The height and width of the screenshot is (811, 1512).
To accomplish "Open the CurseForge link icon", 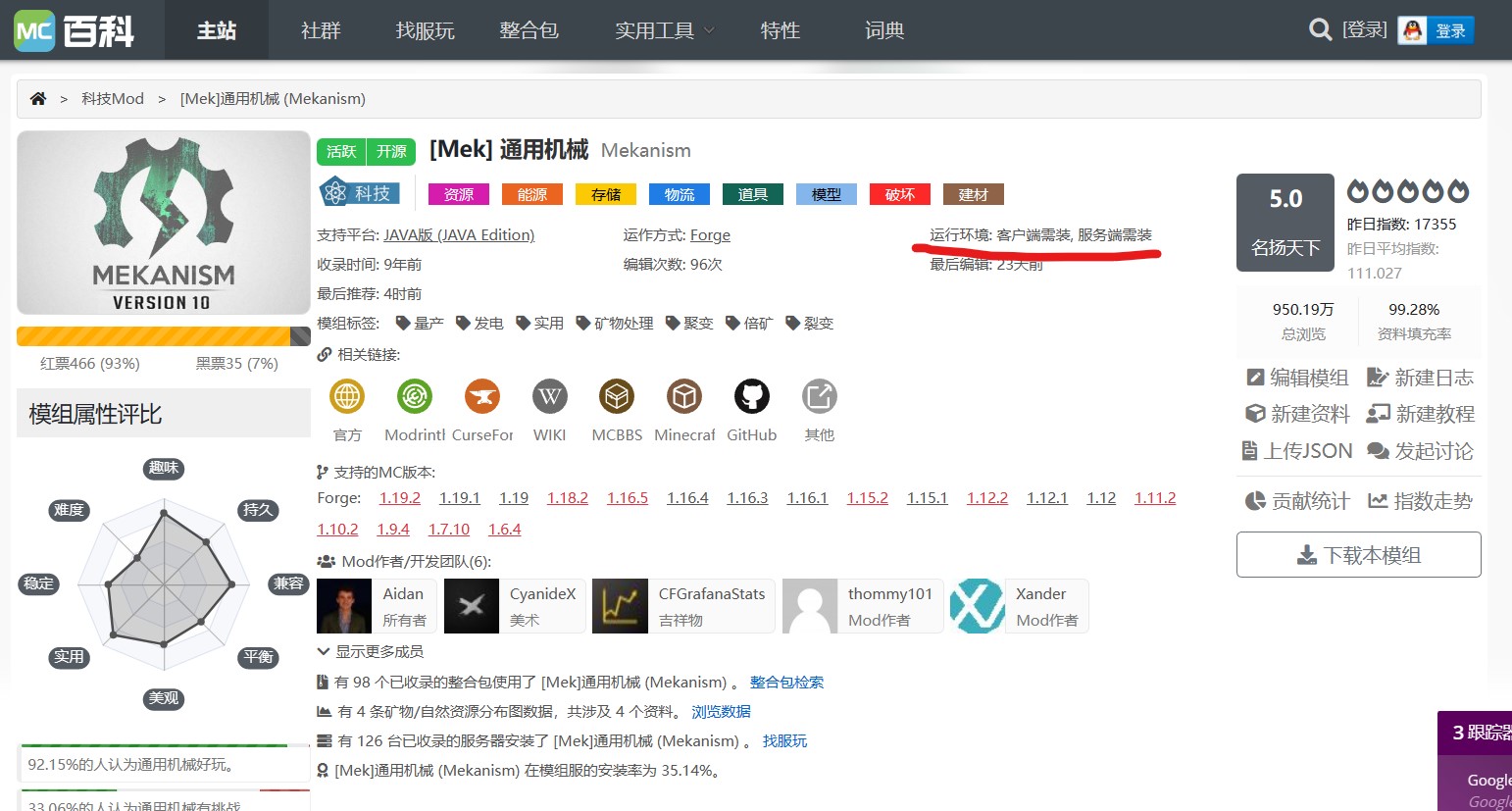I will [x=482, y=396].
